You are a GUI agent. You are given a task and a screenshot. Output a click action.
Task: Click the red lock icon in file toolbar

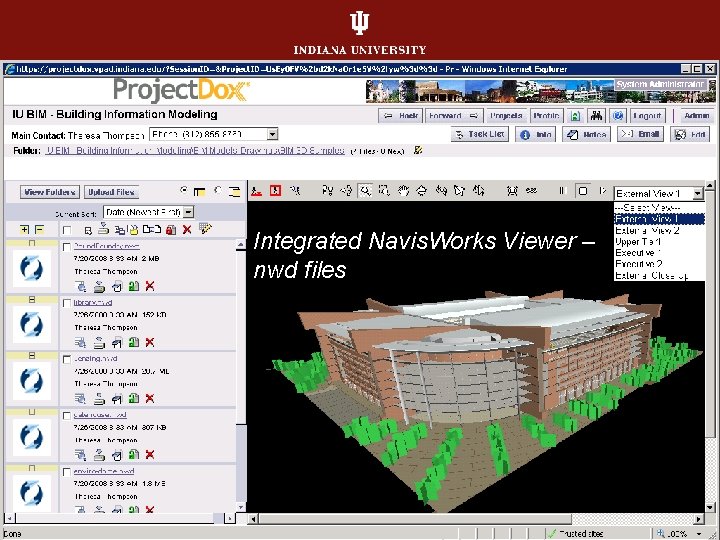click(x=171, y=229)
